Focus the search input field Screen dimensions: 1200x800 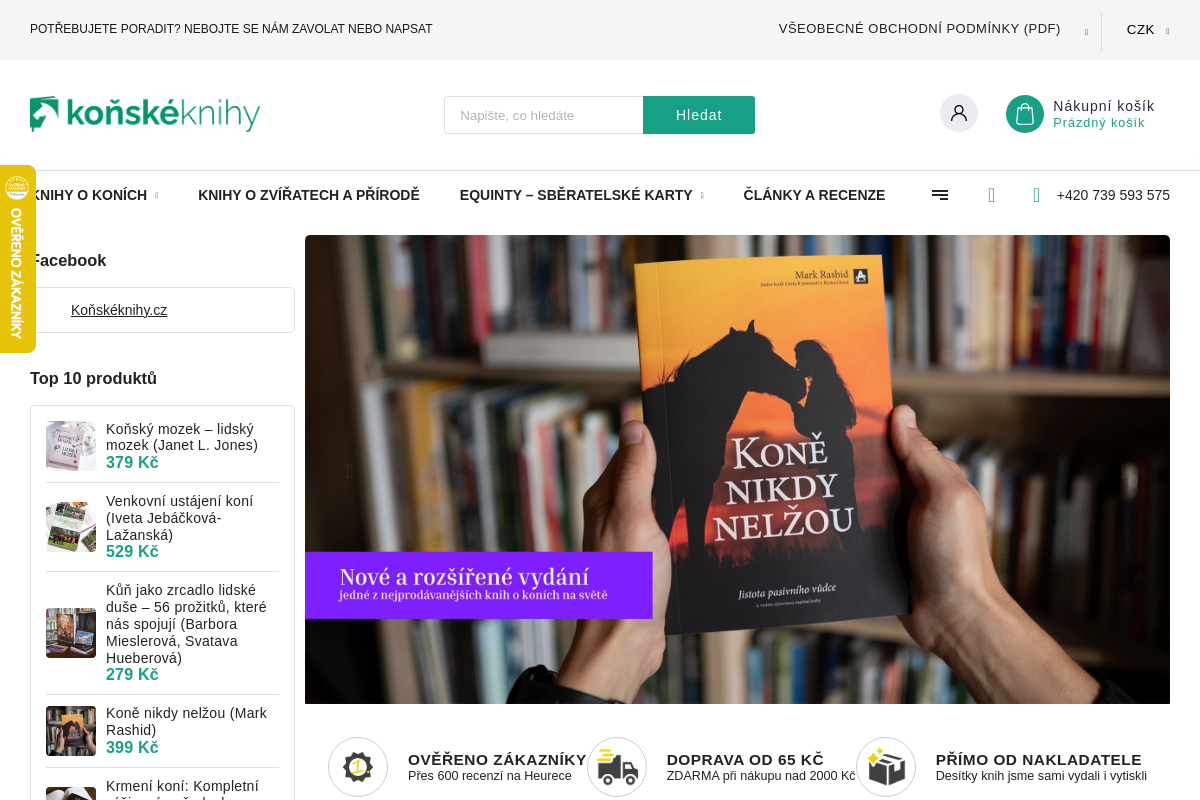tap(544, 115)
